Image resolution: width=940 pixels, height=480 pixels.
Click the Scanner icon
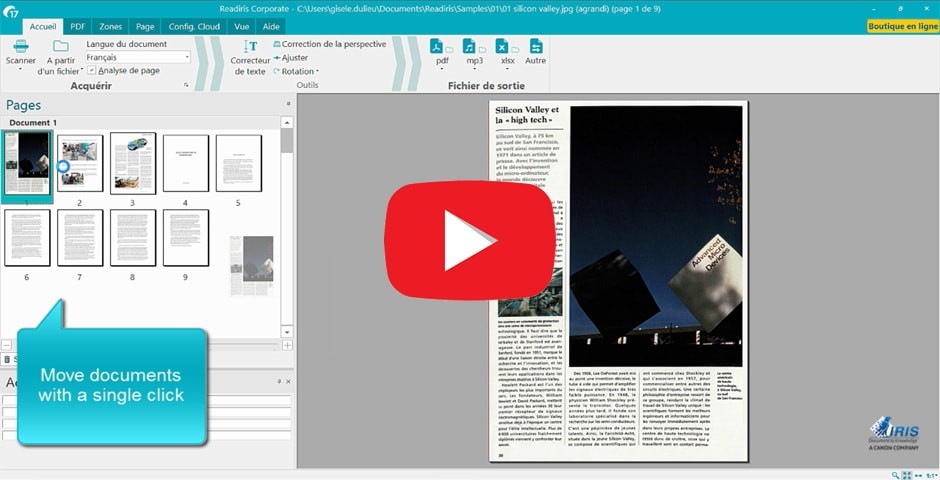point(21,46)
